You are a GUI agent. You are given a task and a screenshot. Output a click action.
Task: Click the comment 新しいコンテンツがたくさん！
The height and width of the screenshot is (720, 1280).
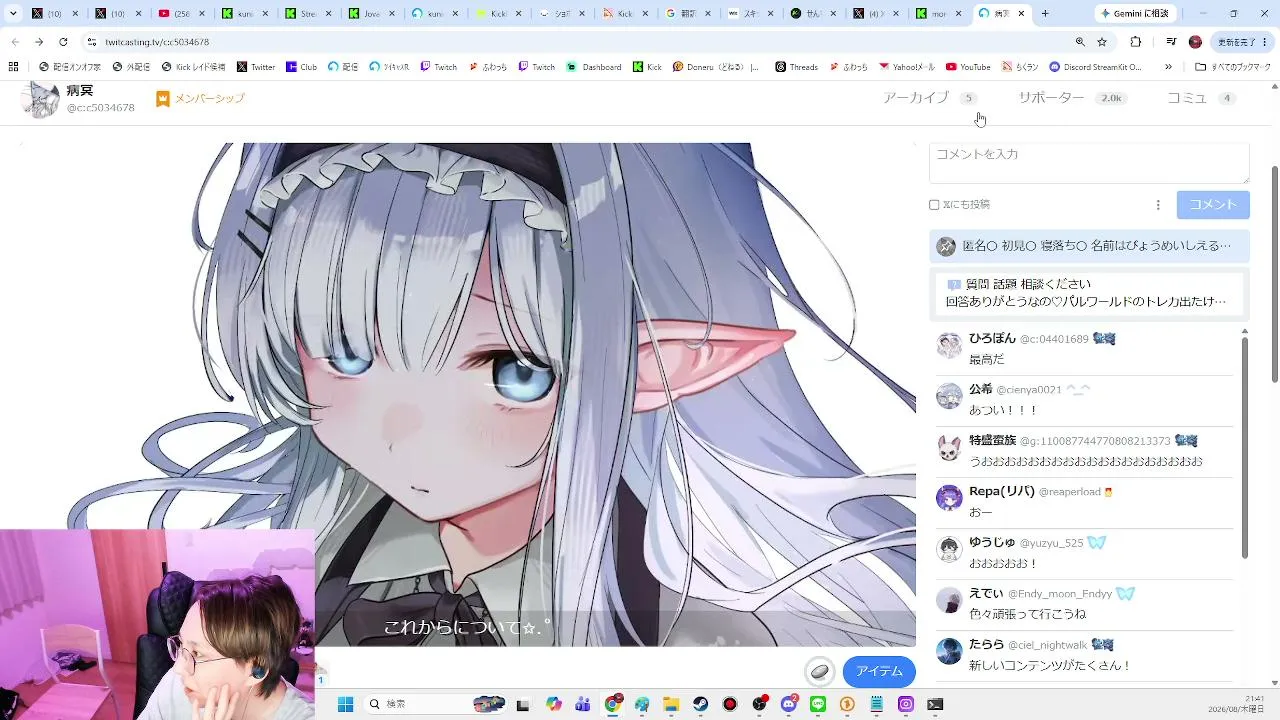(1050, 665)
